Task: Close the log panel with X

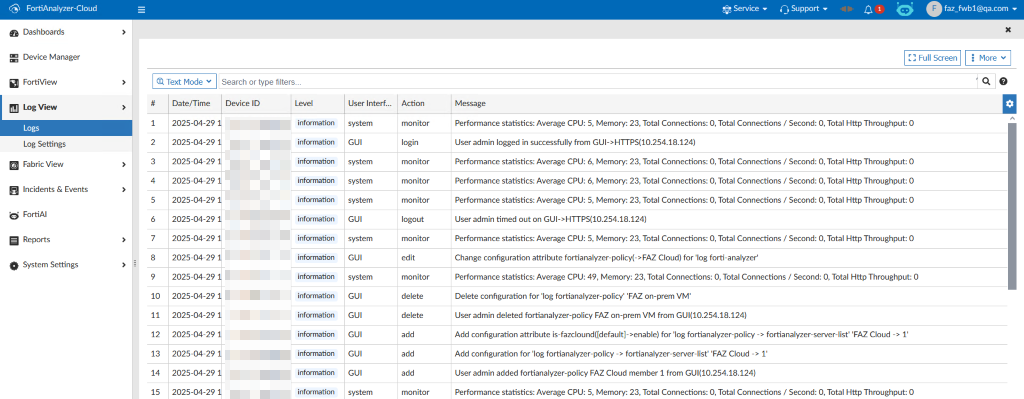Action: point(1008,30)
